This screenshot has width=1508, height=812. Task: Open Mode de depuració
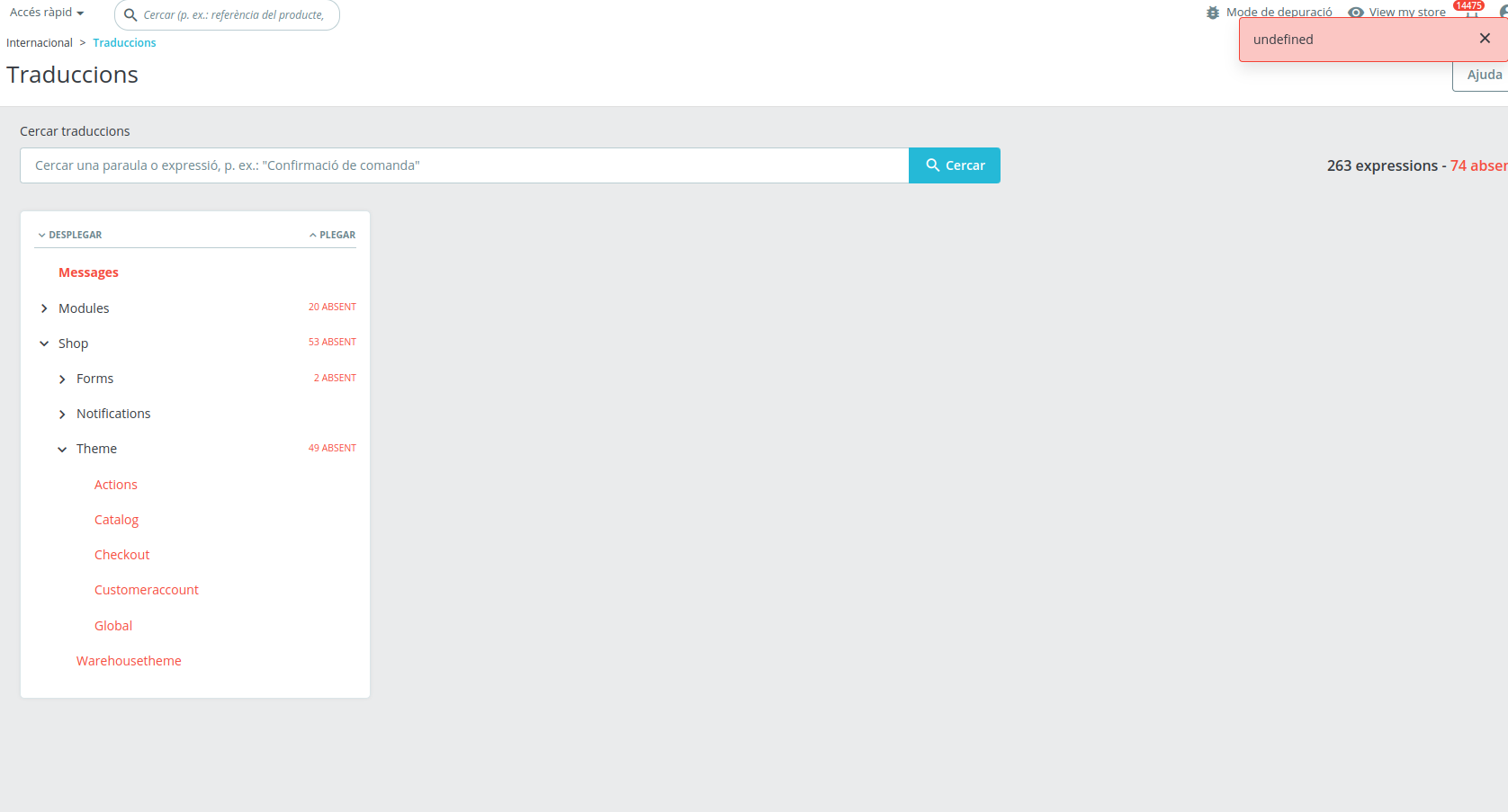tap(1279, 13)
